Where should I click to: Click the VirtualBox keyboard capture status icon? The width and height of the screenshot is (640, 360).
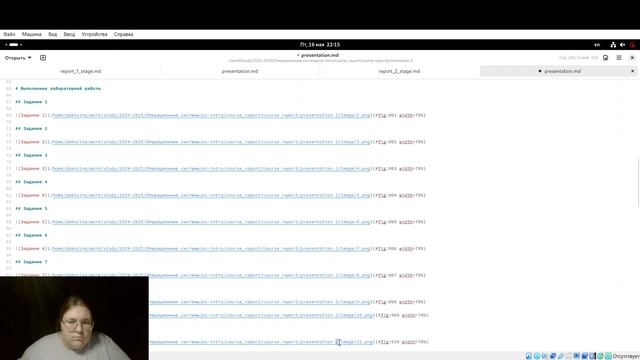coord(608,356)
